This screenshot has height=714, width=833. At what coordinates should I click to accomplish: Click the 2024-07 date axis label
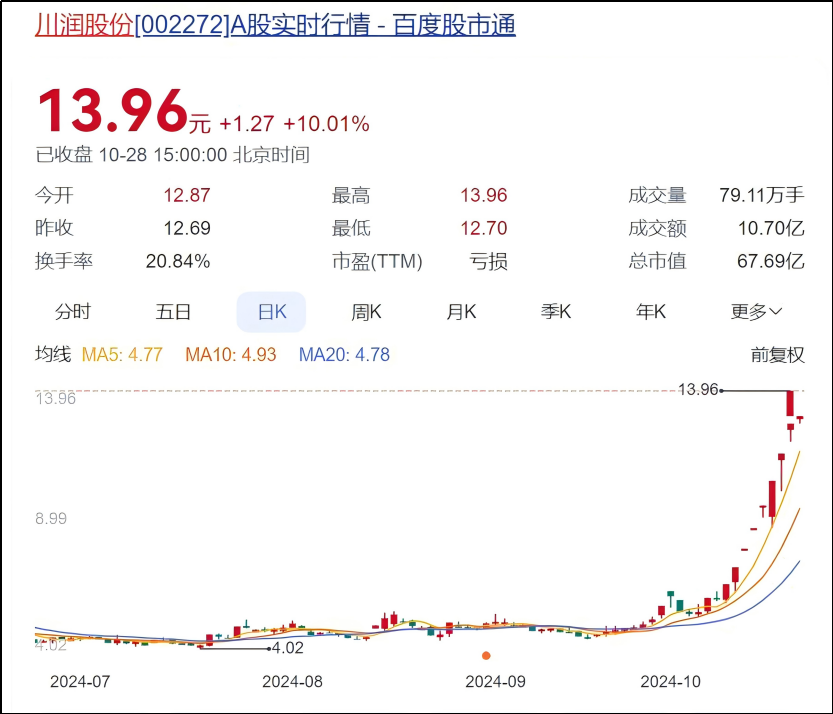pos(80,682)
